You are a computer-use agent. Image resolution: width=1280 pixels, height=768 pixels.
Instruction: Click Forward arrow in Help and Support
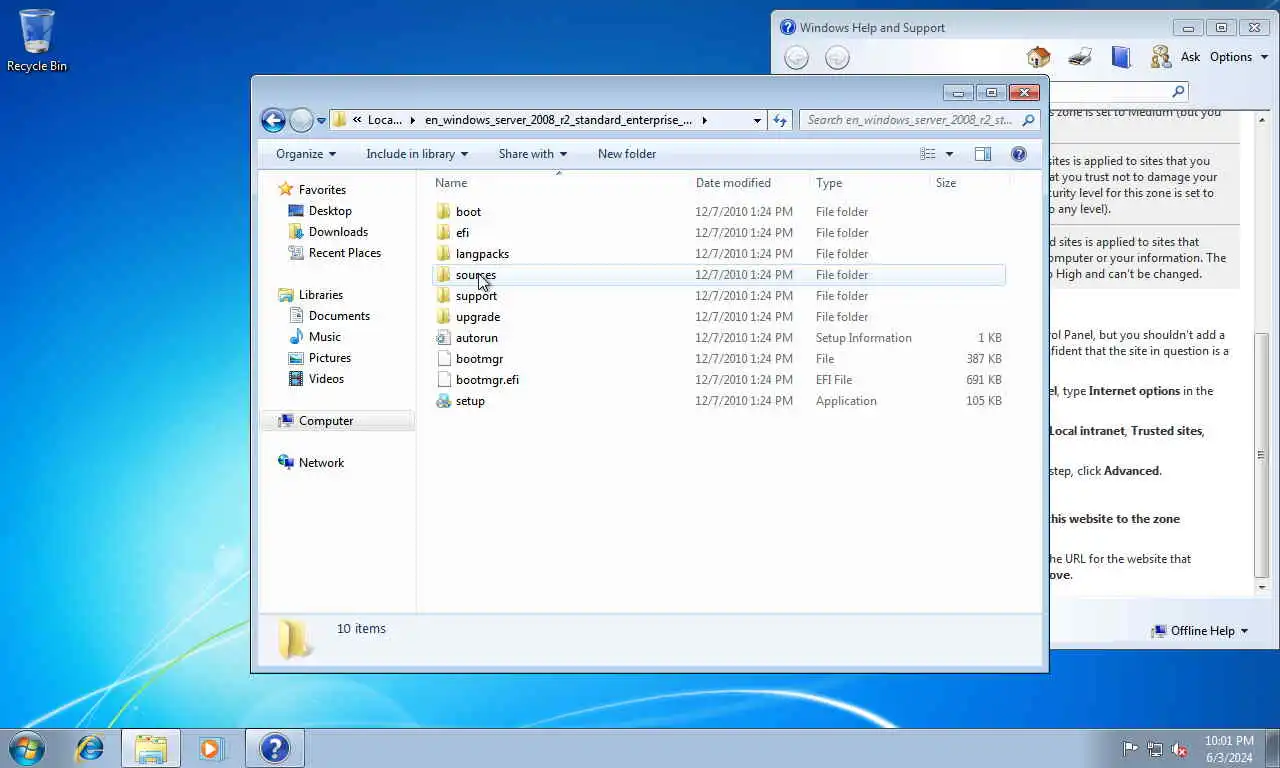click(x=837, y=58)
